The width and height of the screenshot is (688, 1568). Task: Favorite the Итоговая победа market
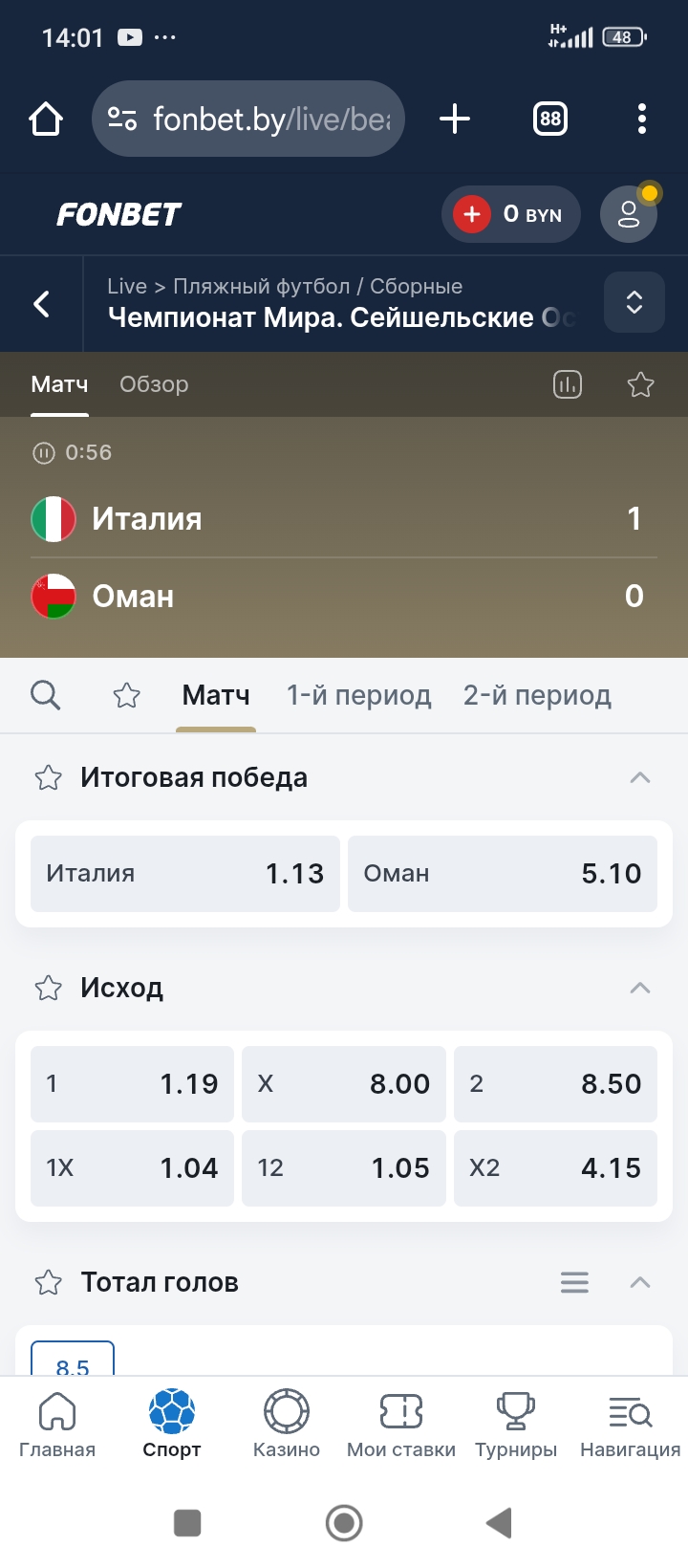tap(49, 778)
